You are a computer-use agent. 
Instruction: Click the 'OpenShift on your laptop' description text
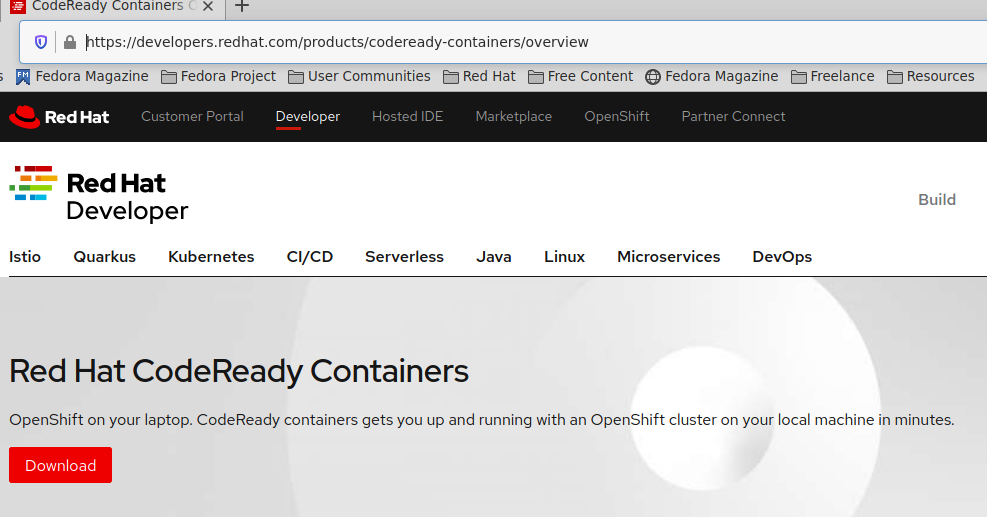pyautogui.click(x=482, y=420)
